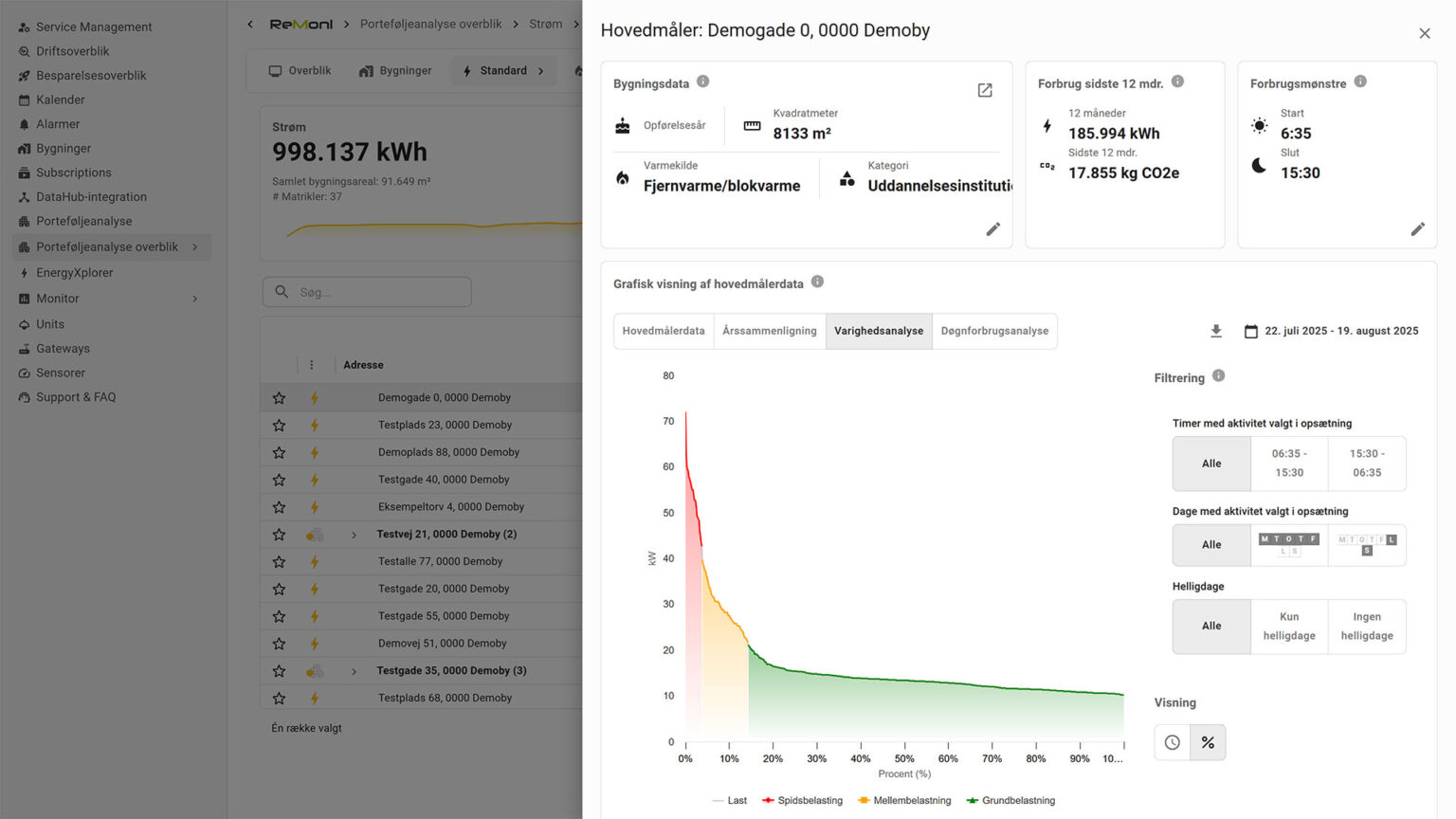
Task: Open building data in external link icon
Action: pyautogui.click(x=985, y=90)
